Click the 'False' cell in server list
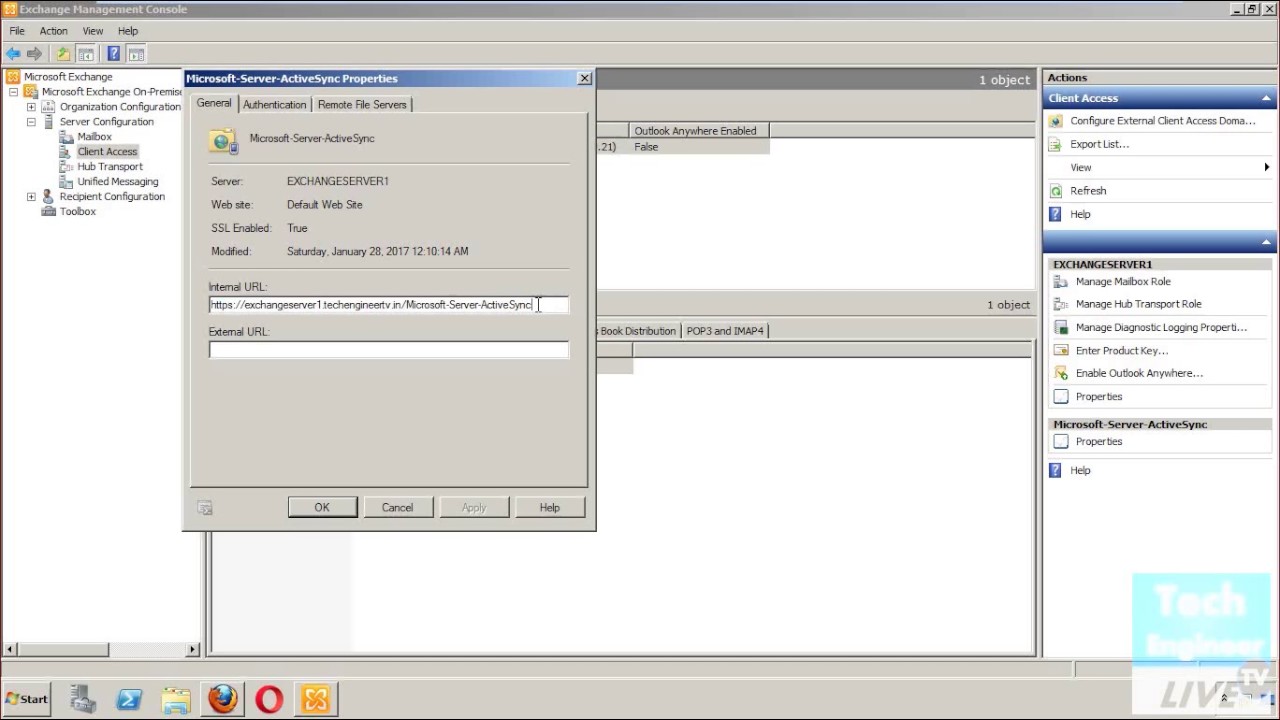Viewport: 1280px width, 720px height. [646, 147]
